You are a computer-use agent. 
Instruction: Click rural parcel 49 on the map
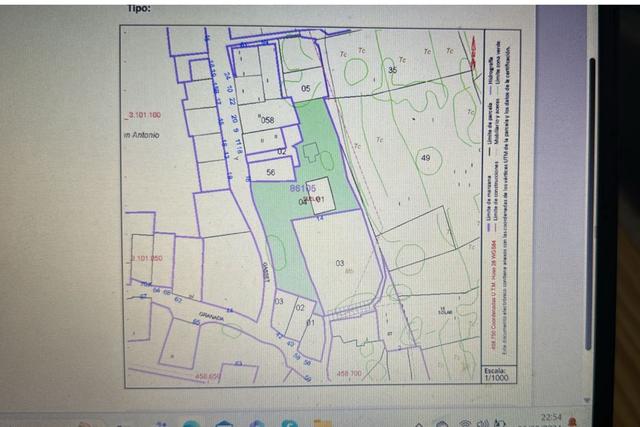[426, 158]
